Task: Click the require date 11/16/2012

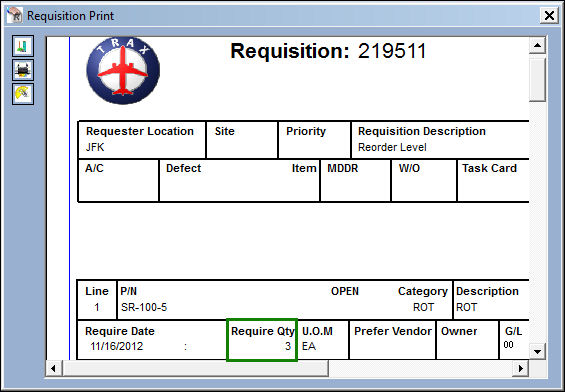Action: click(x=117, y=347)
